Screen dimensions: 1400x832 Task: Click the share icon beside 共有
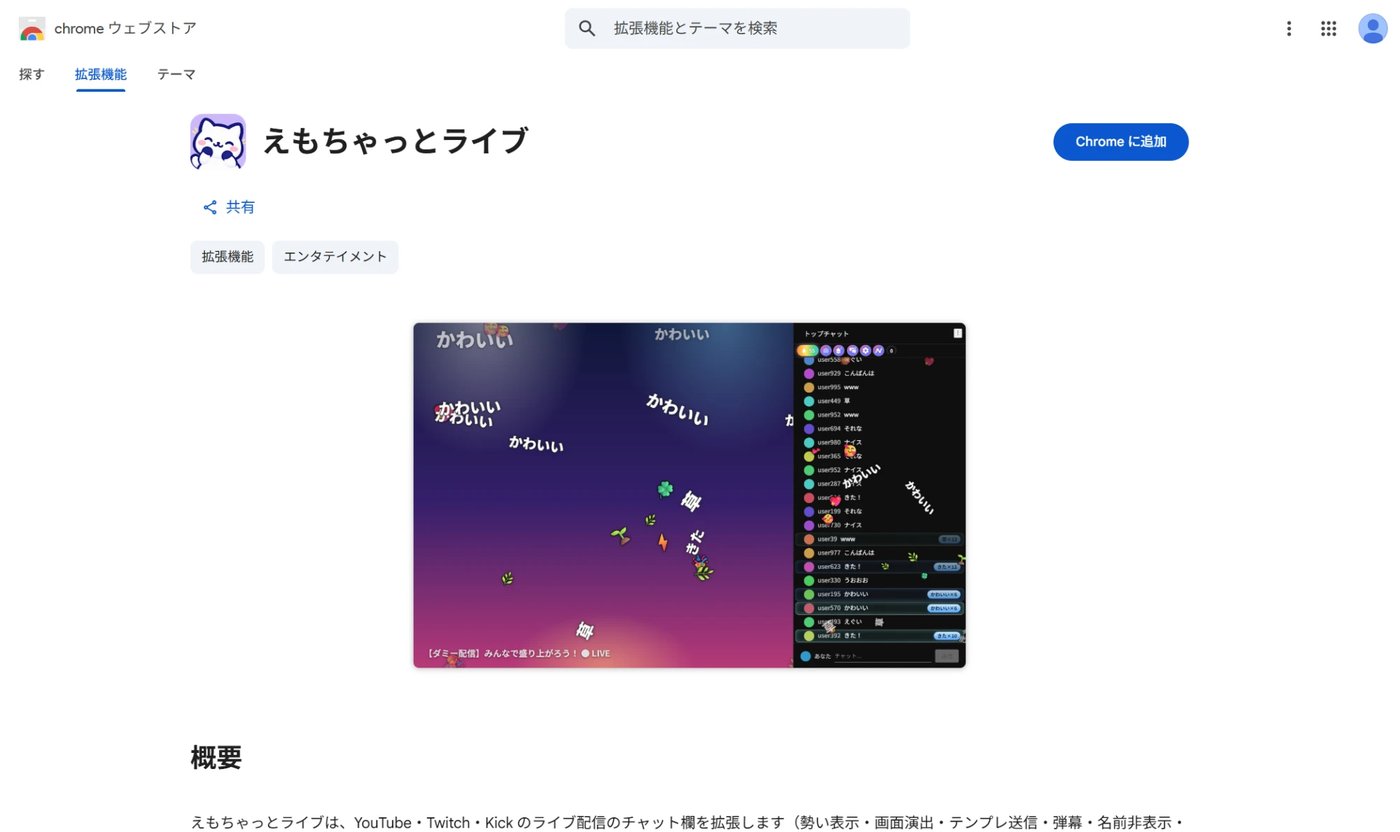pyautogui.click(x=210, y=207)
